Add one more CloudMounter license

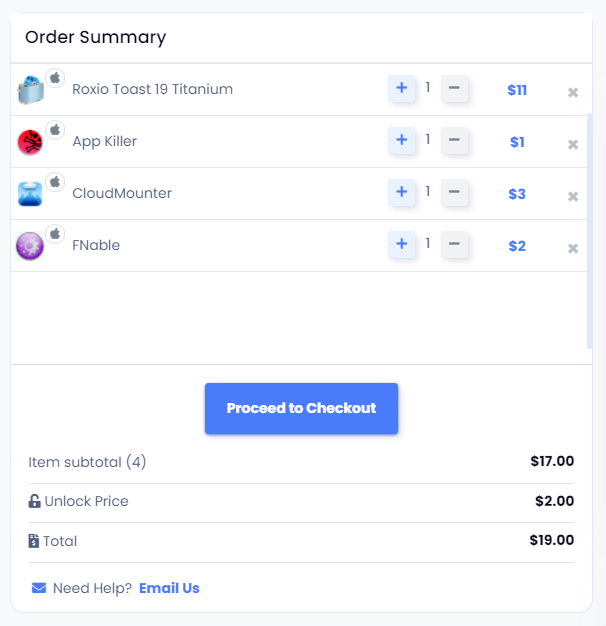[x=402, y=192]
